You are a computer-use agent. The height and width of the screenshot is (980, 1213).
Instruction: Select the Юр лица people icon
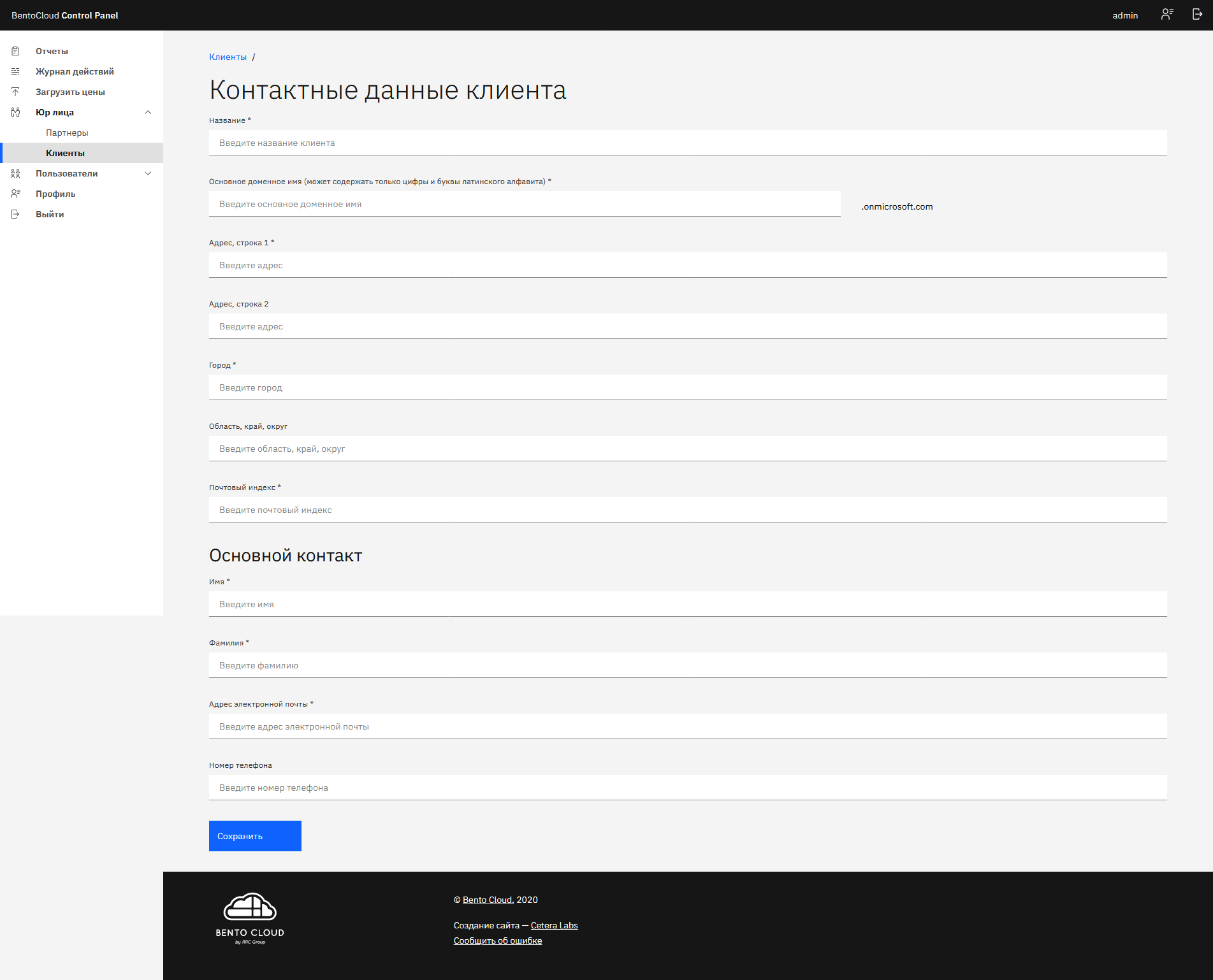point(16,112)
